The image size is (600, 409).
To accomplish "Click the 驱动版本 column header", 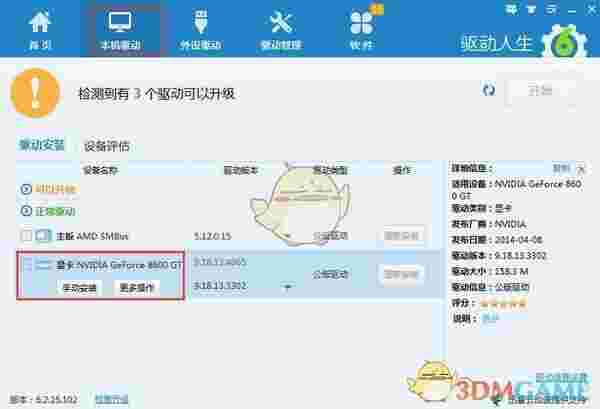I will click(241, 170).
